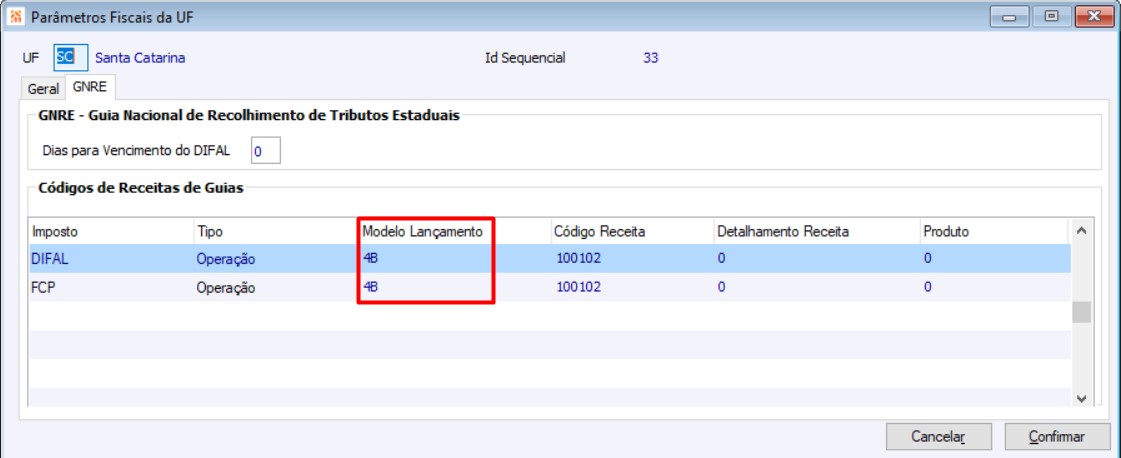Select the DIFAL row
This screenshot has height=458, width=1121.
point(550,259)
